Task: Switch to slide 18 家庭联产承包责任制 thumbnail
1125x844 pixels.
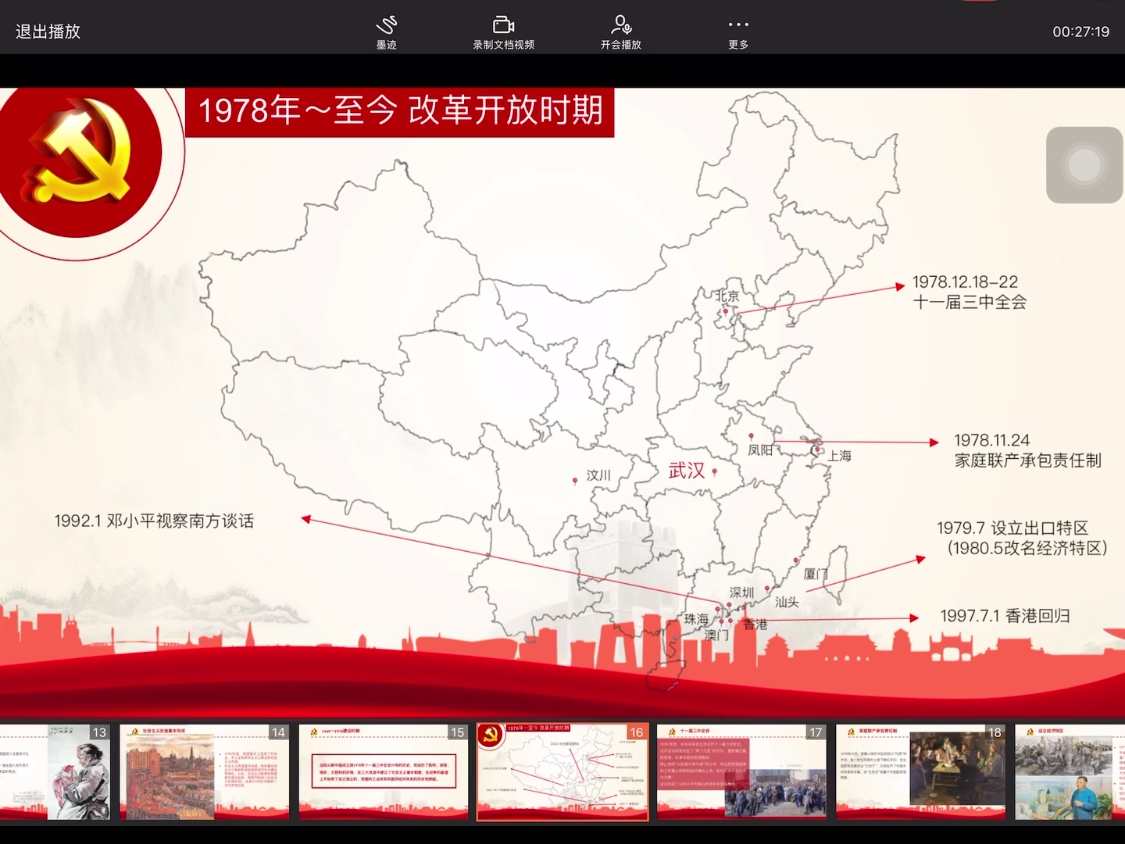Action: [x=920, y=771]
